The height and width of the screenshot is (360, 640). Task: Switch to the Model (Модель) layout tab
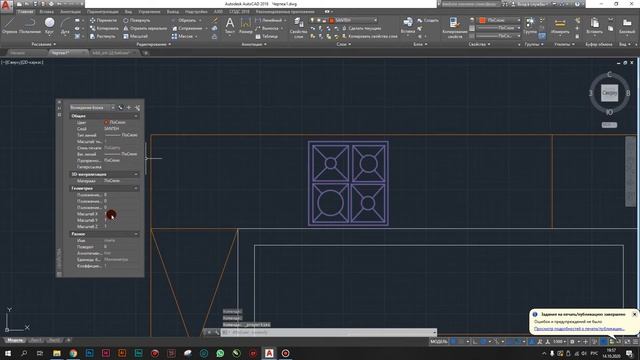(15, 340)
